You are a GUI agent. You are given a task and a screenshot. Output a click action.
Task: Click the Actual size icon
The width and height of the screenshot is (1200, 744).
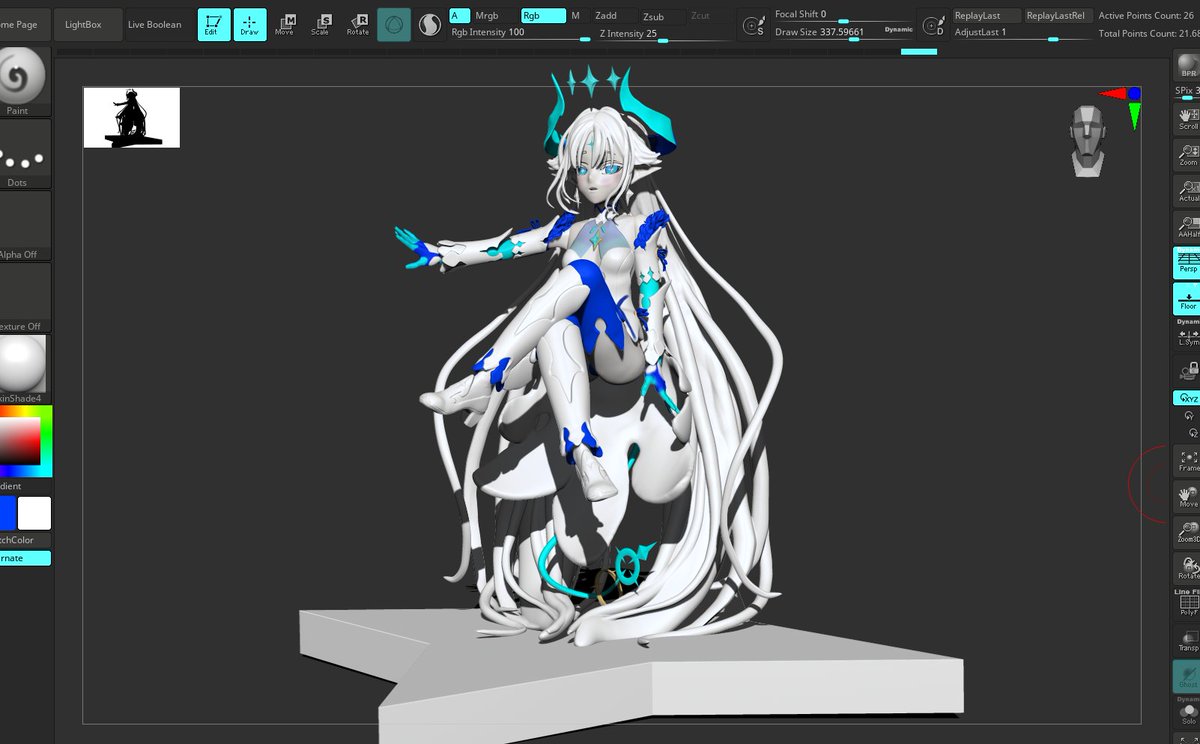pos(1188,191)
